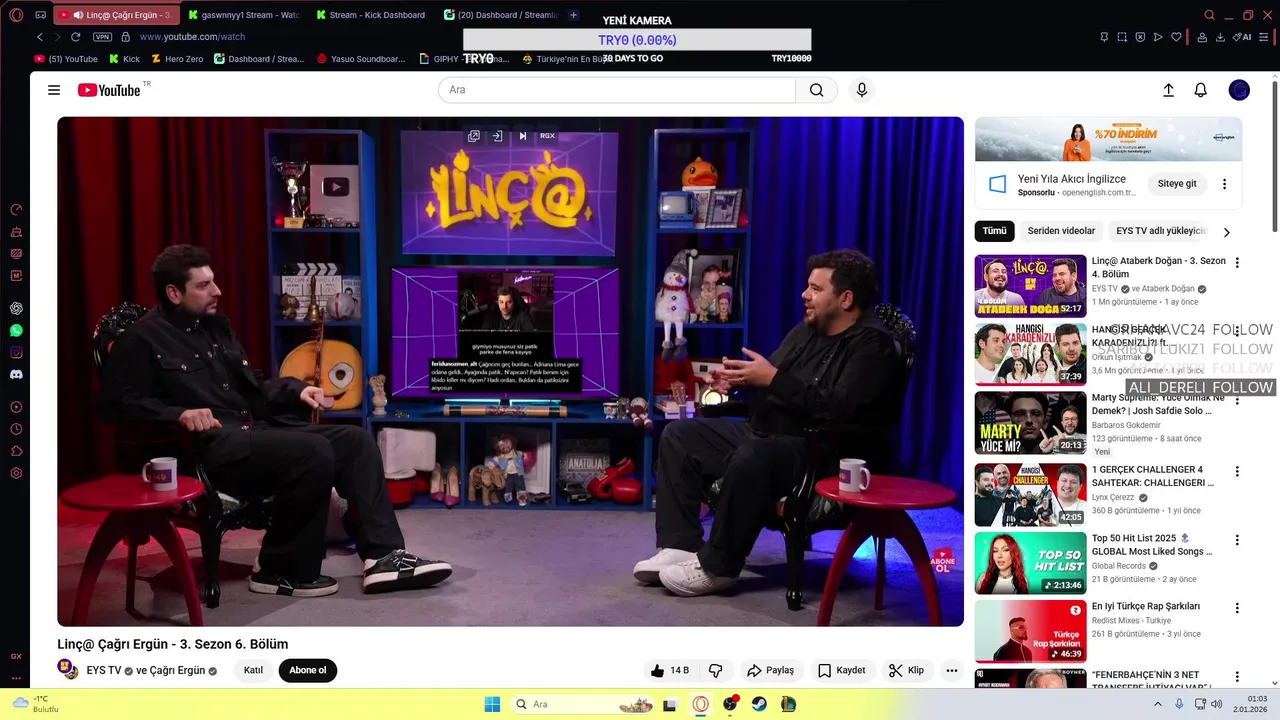The width and height of the screenshot is (1280, 720).
Task: Toggle the Opera ad blocker shield icon
Action: pyautogui.click(x=1140, y=37)
